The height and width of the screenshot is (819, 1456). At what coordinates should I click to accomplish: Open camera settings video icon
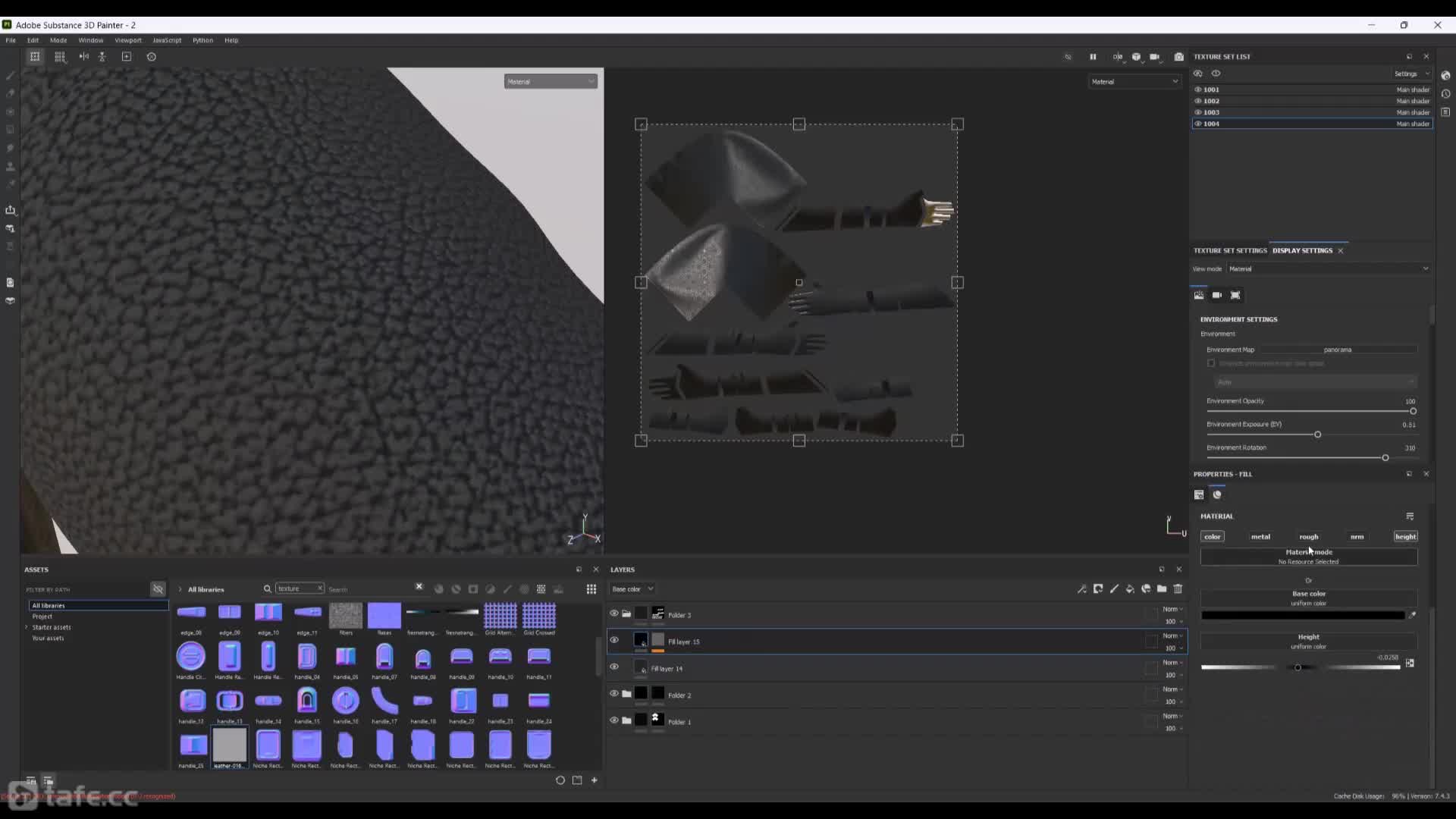(x=1154, y=57)
